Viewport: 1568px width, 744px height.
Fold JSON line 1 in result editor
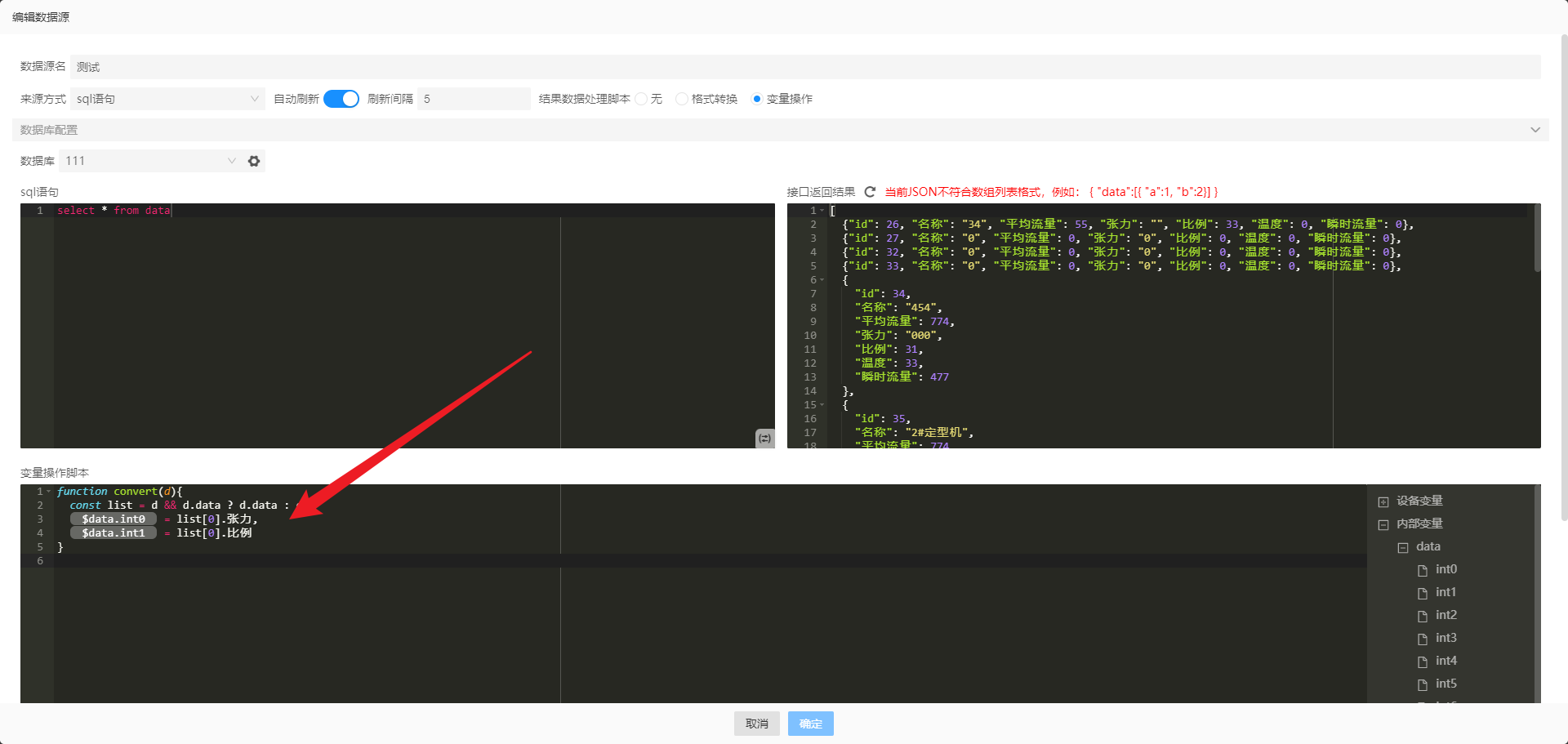tap(822, 211)
